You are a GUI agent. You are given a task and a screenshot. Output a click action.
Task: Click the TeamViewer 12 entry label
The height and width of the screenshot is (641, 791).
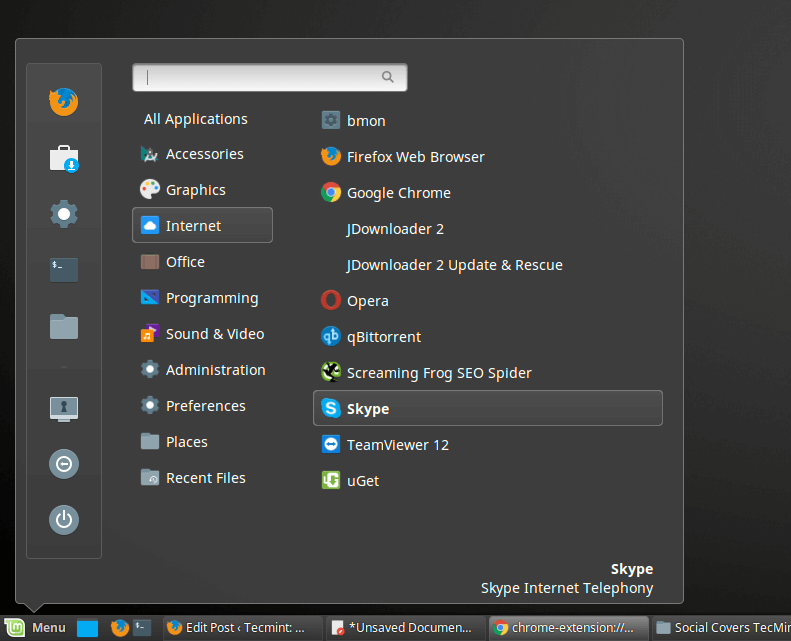point(398,445)
